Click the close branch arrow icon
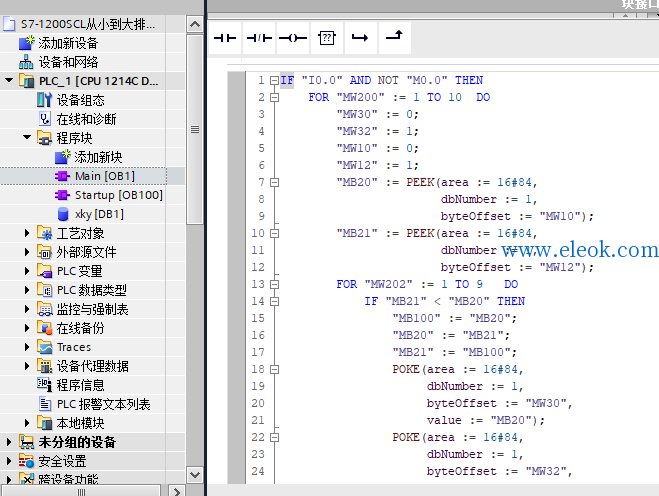Image resolution: width=659 pixels, height=496 pixels. point(394,38)
